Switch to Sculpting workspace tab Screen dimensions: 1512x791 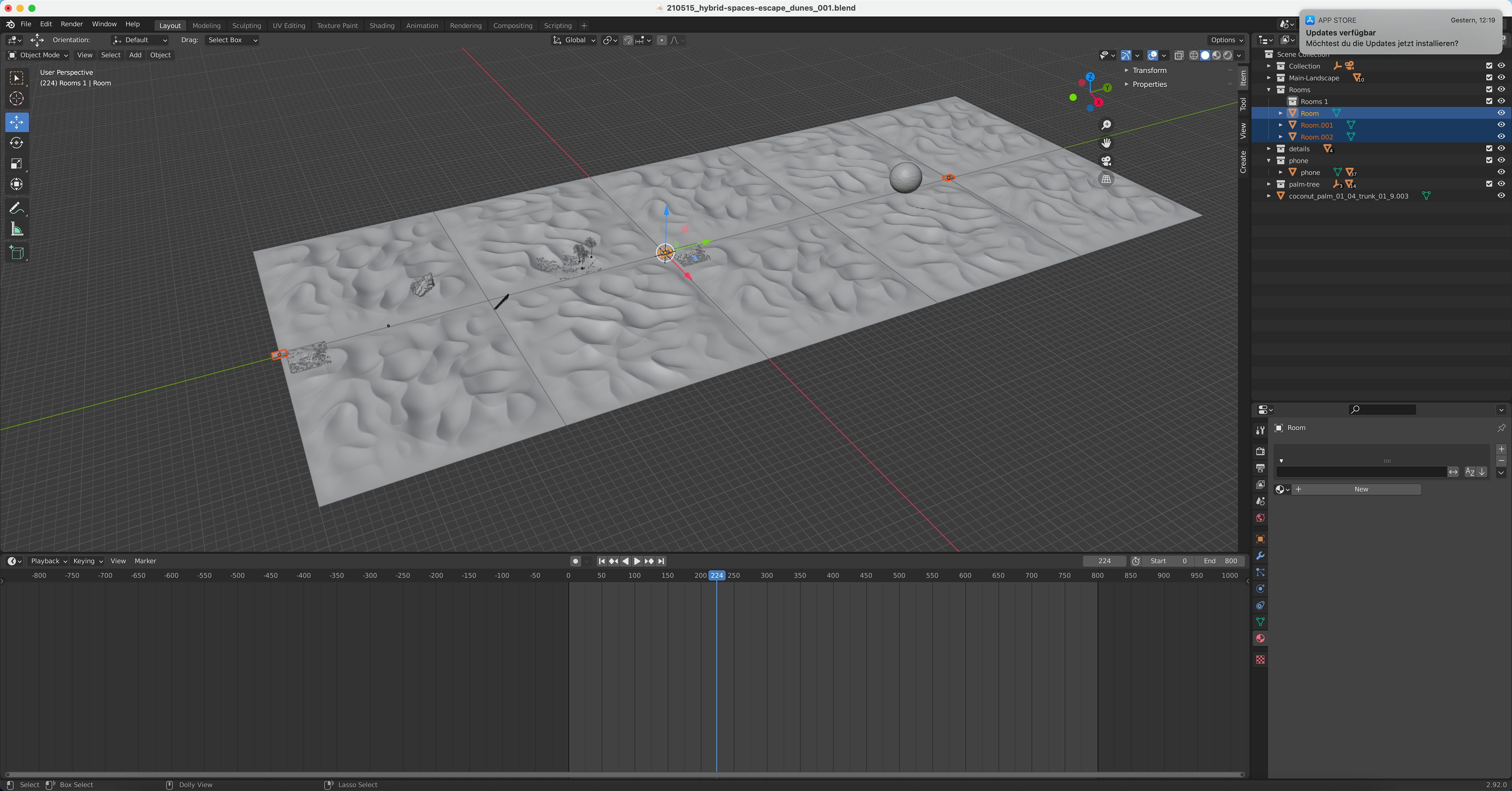246,26
